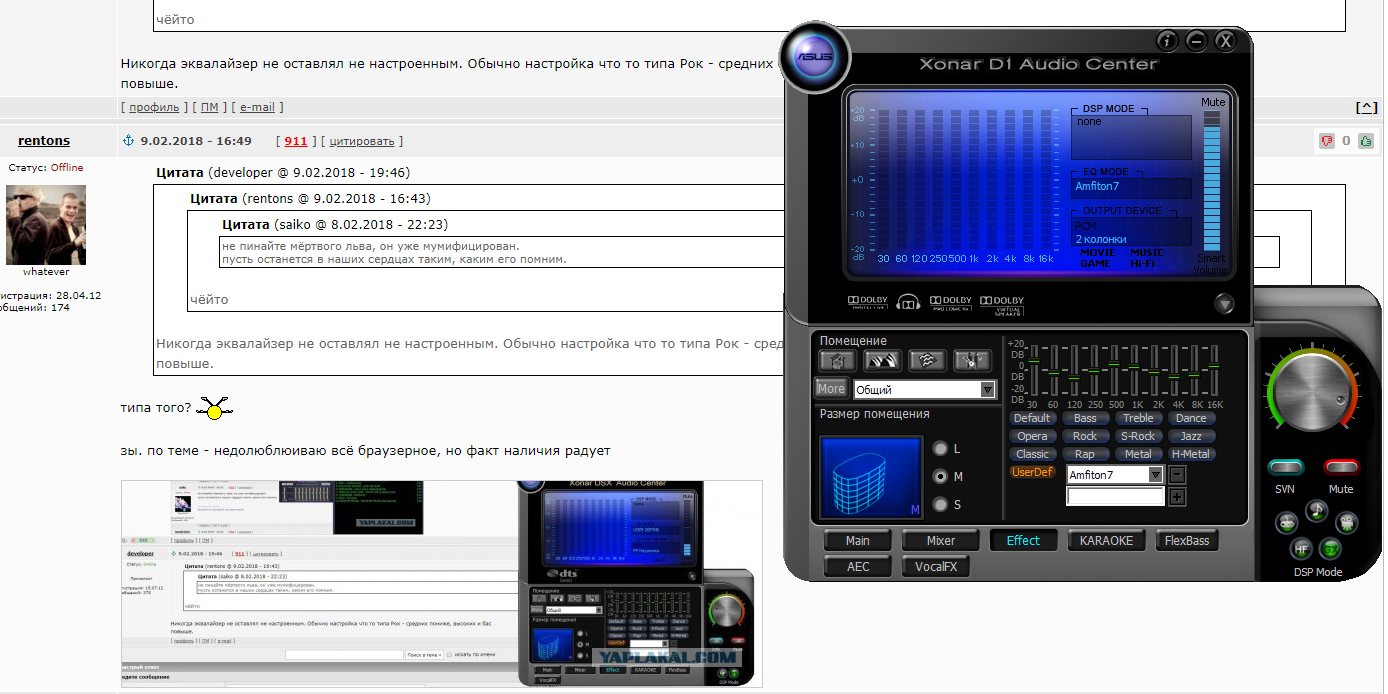Select room size S radio button
The height and width of the screenshot is (694, 1388).
pyautogui.click(x=939, y=504)
